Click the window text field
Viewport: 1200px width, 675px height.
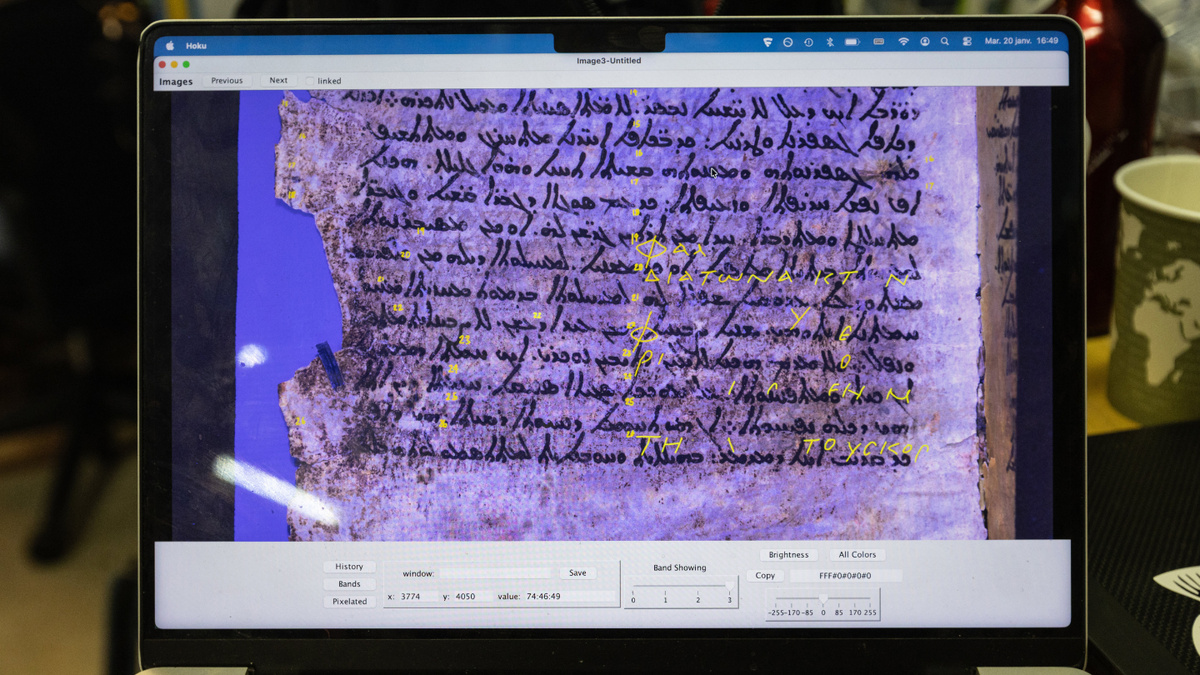point(495,573)
